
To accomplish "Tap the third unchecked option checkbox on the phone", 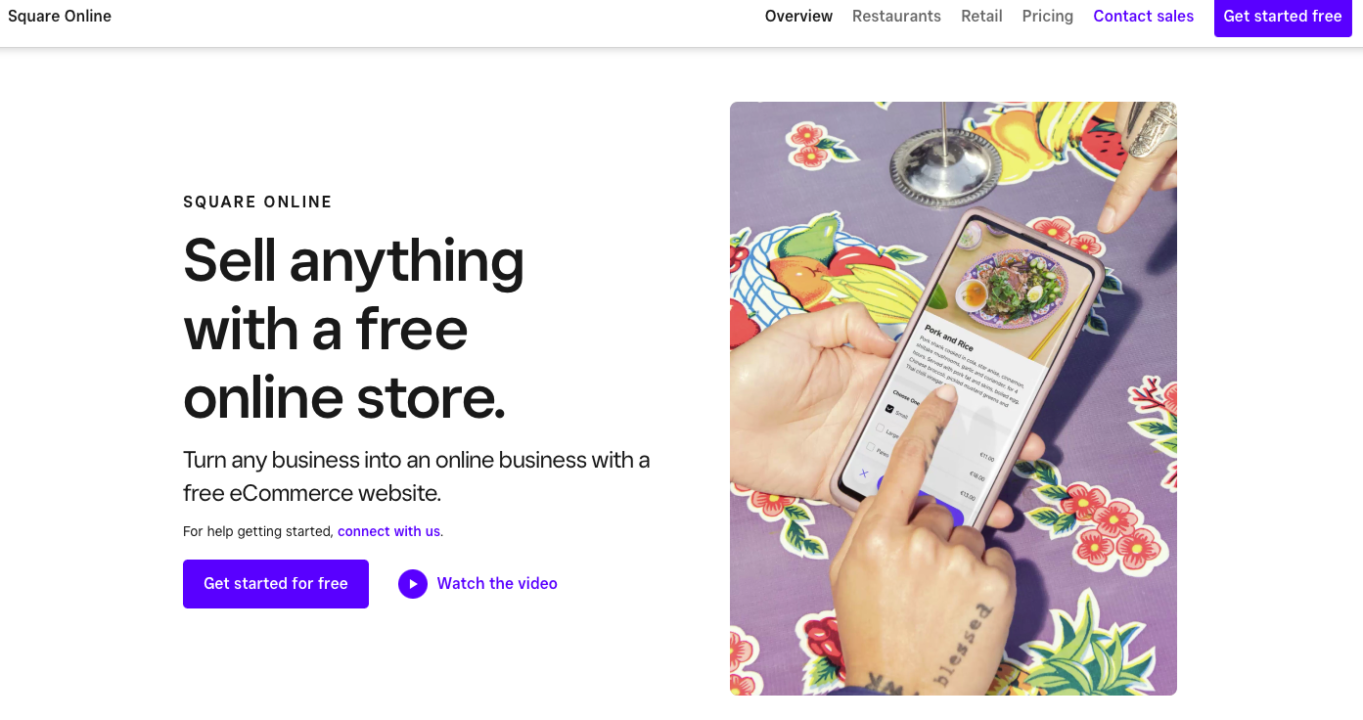I will [x=870, y=447].
